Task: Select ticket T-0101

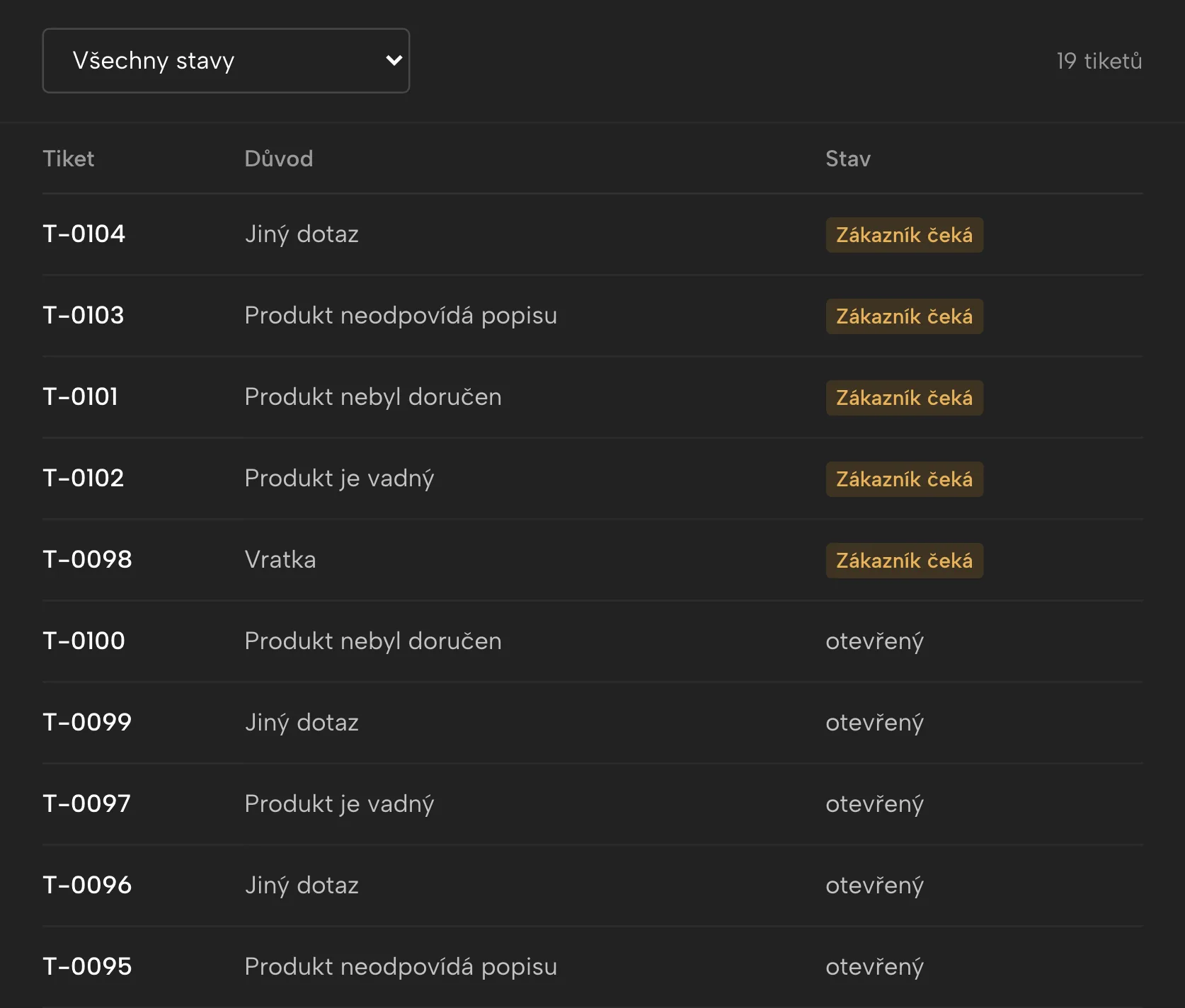Action: point(80,397)
